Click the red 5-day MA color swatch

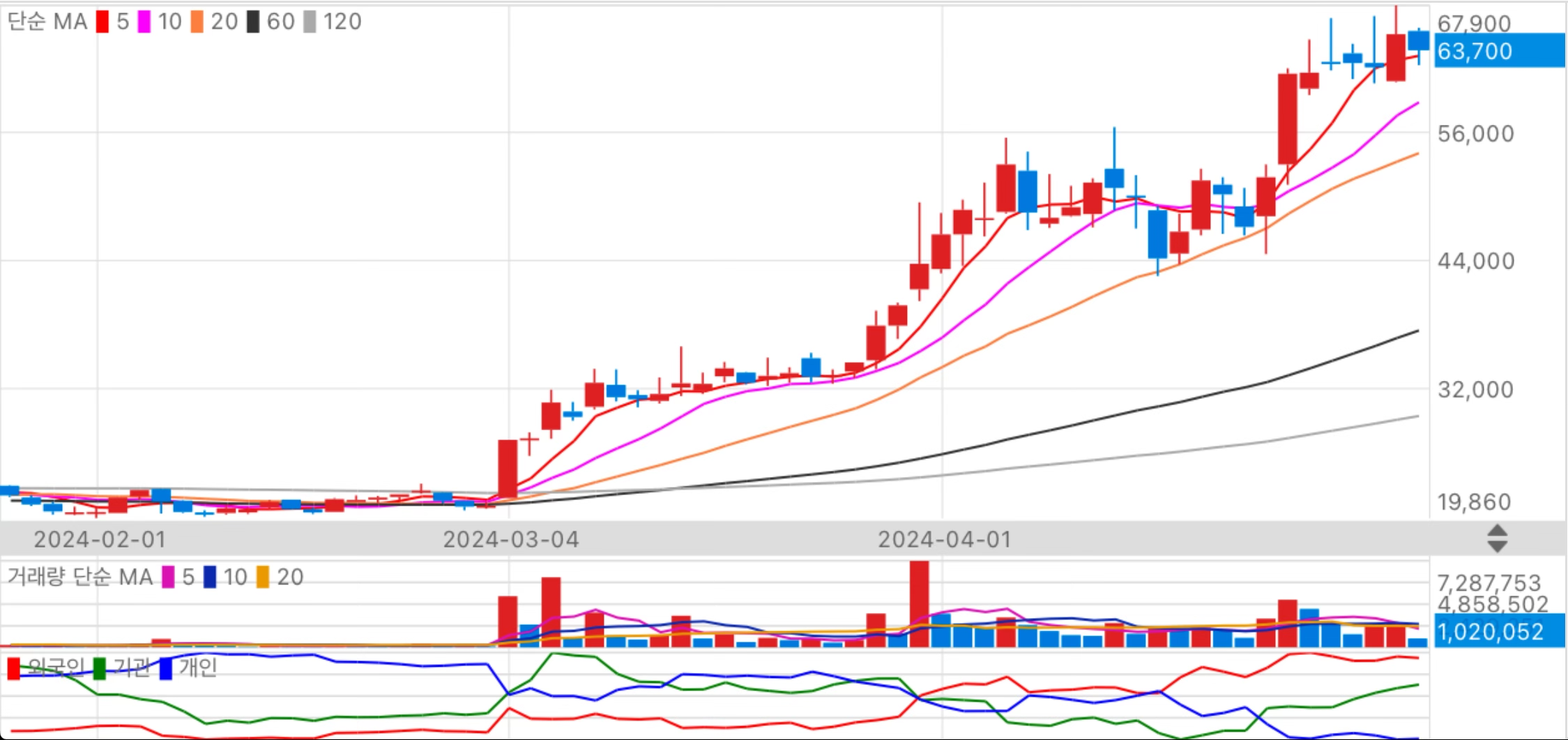click(x=102, y=22)
